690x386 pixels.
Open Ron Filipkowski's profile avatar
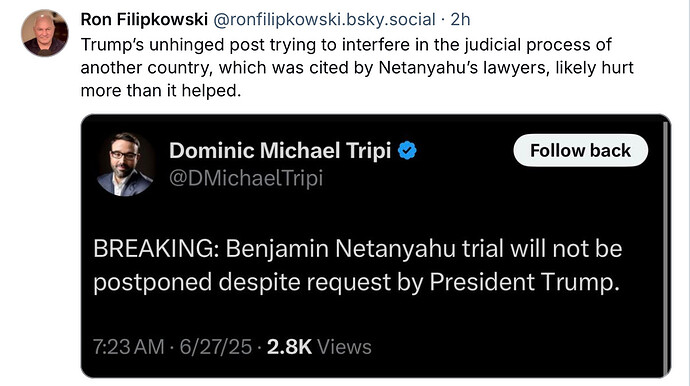(45, 33)
